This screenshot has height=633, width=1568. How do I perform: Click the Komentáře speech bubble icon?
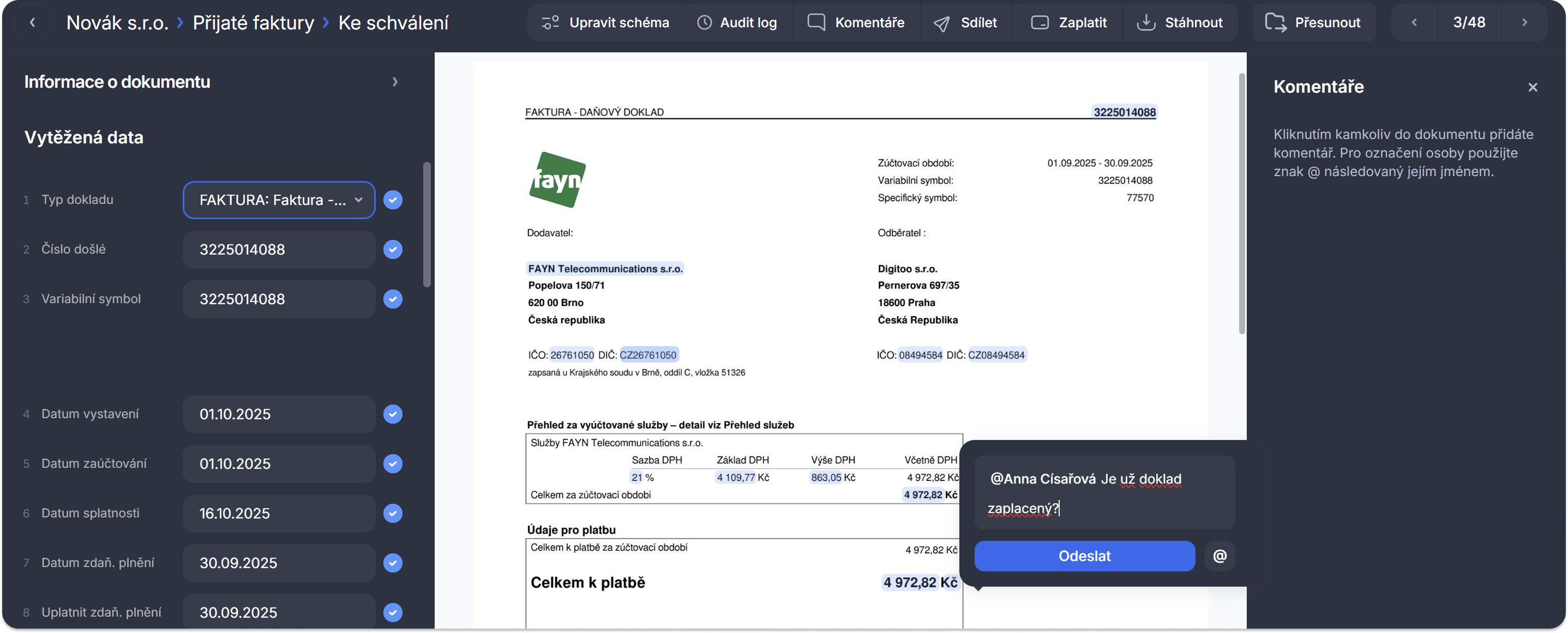(816, 22)
